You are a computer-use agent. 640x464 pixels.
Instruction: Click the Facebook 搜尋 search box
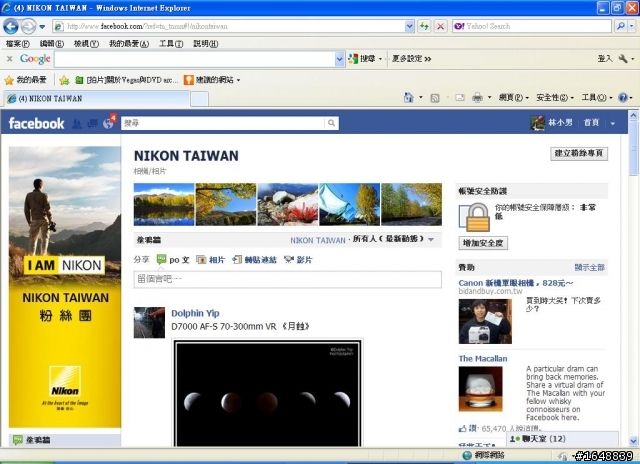(223, 123)
